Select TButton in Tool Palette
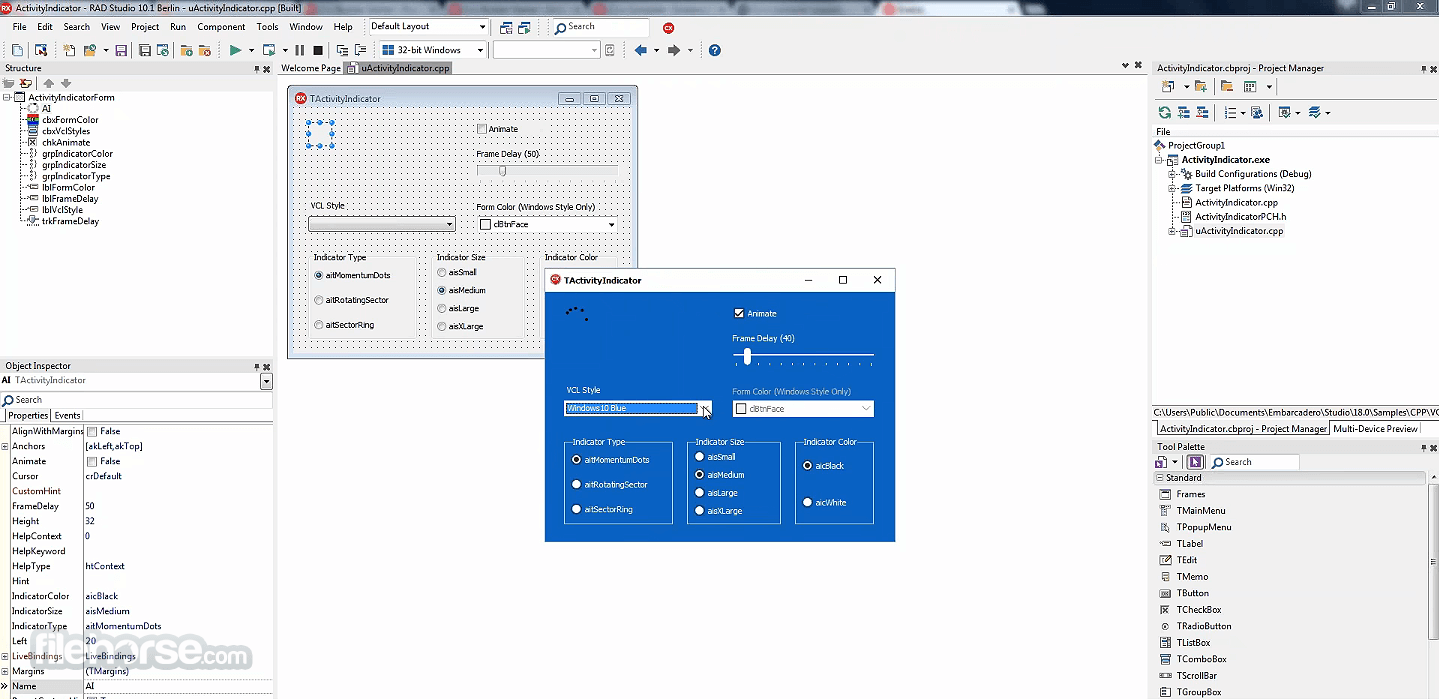Image resolution: width=1439 pixels, height=700 pixels. [x=1192, y=593]
